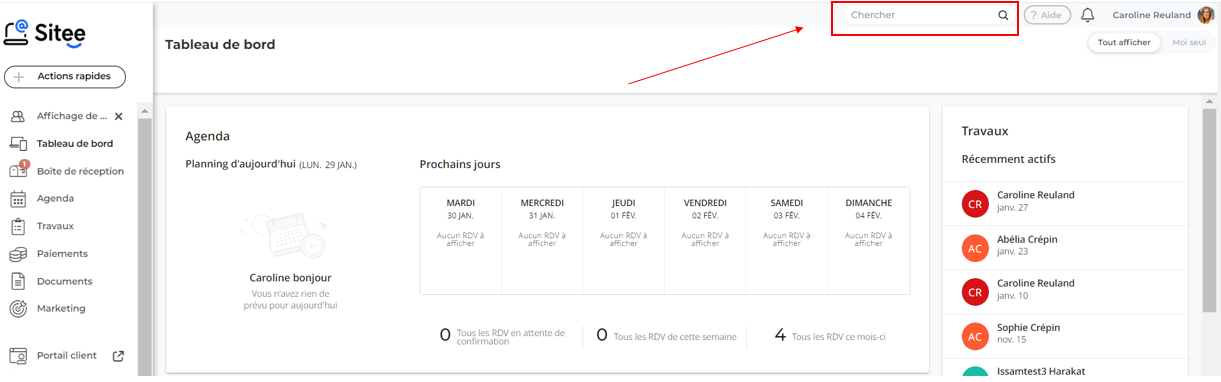Click the Travaux panel heading
The image size is (1221, 382).
click(985, 131)
